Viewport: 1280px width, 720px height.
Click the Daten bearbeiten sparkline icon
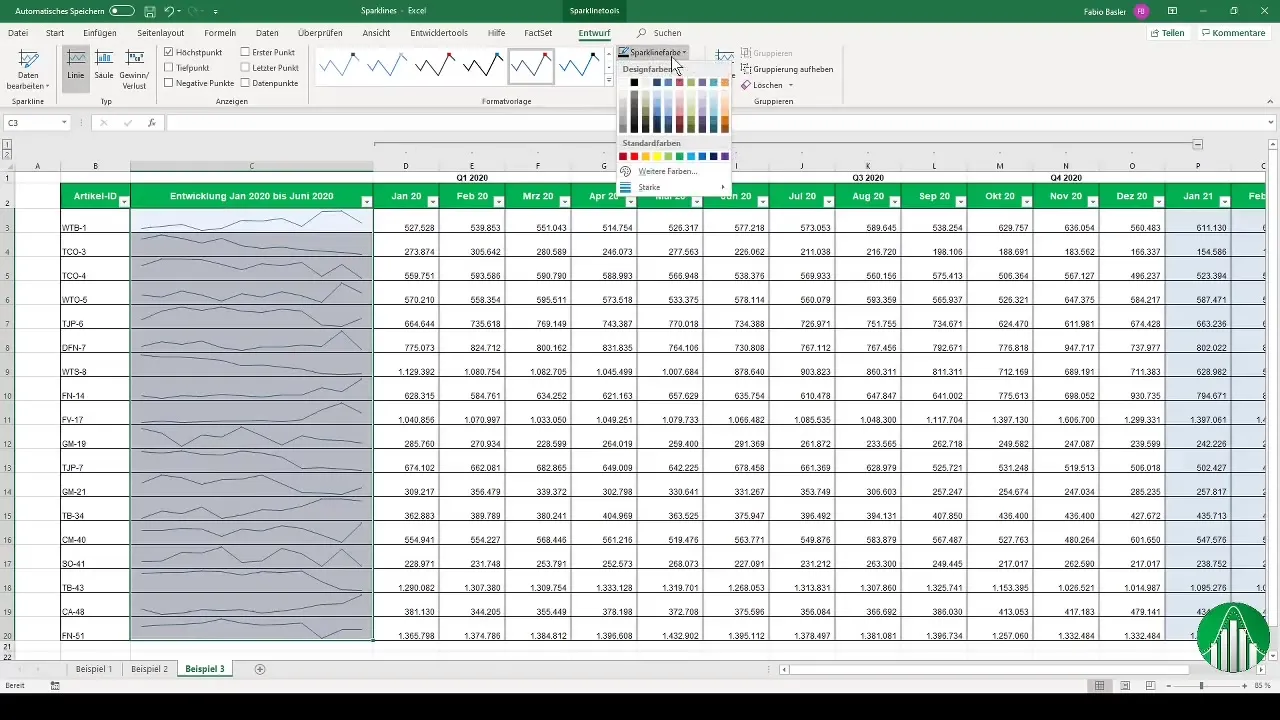tap(28, 61)
